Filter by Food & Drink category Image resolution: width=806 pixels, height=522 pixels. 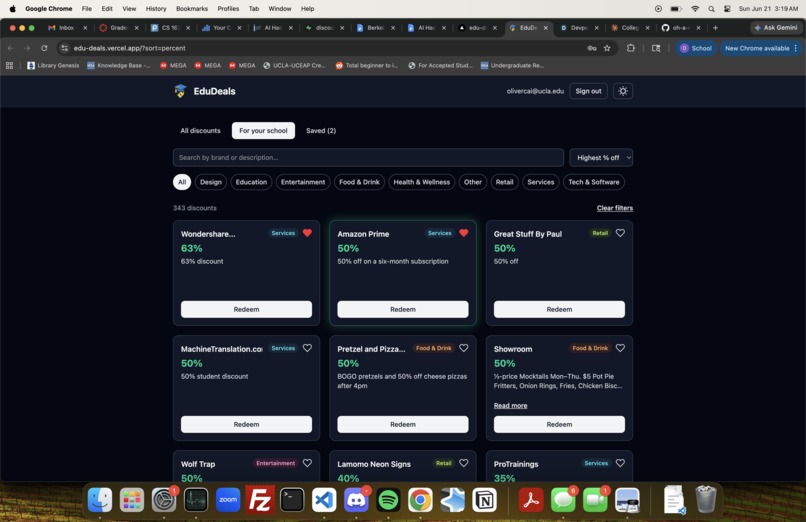[359, 182]
